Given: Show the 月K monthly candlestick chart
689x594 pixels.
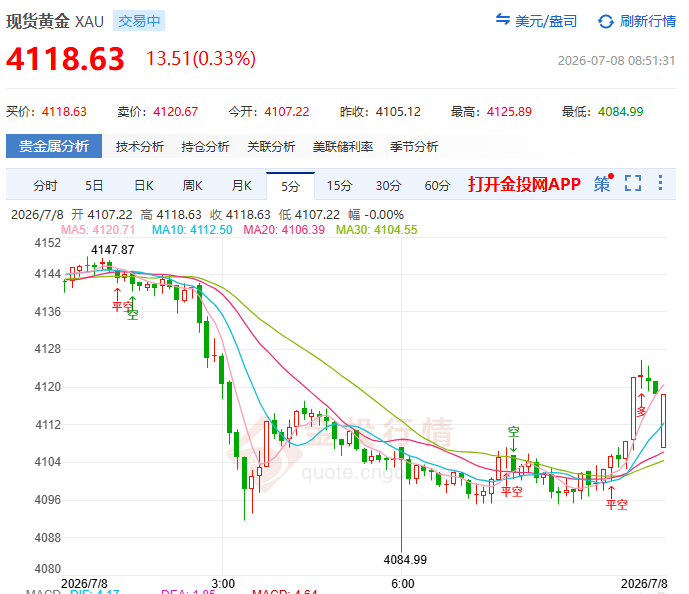Looking at the screenshot, I should [242, 186].
